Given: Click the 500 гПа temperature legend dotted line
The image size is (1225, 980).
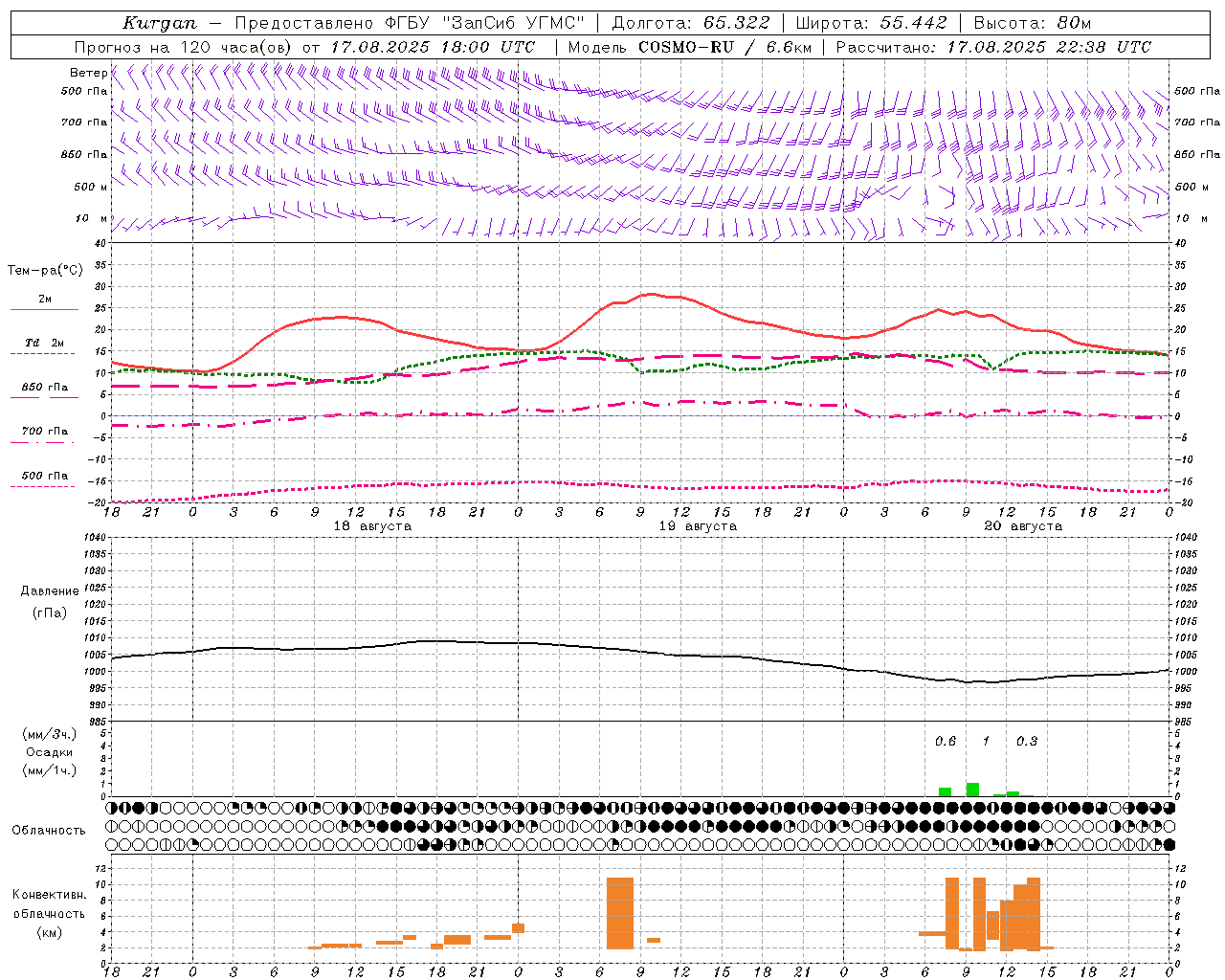Looking at the screenshot, I should point(43,487).
